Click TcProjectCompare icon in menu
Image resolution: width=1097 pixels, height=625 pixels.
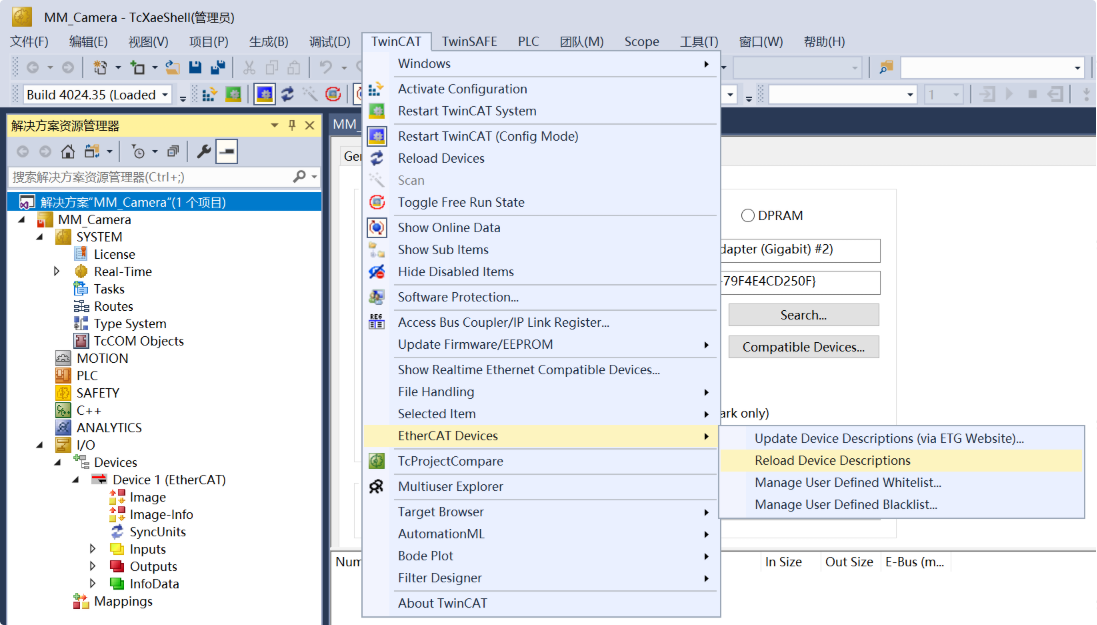(x=376, y=461)
